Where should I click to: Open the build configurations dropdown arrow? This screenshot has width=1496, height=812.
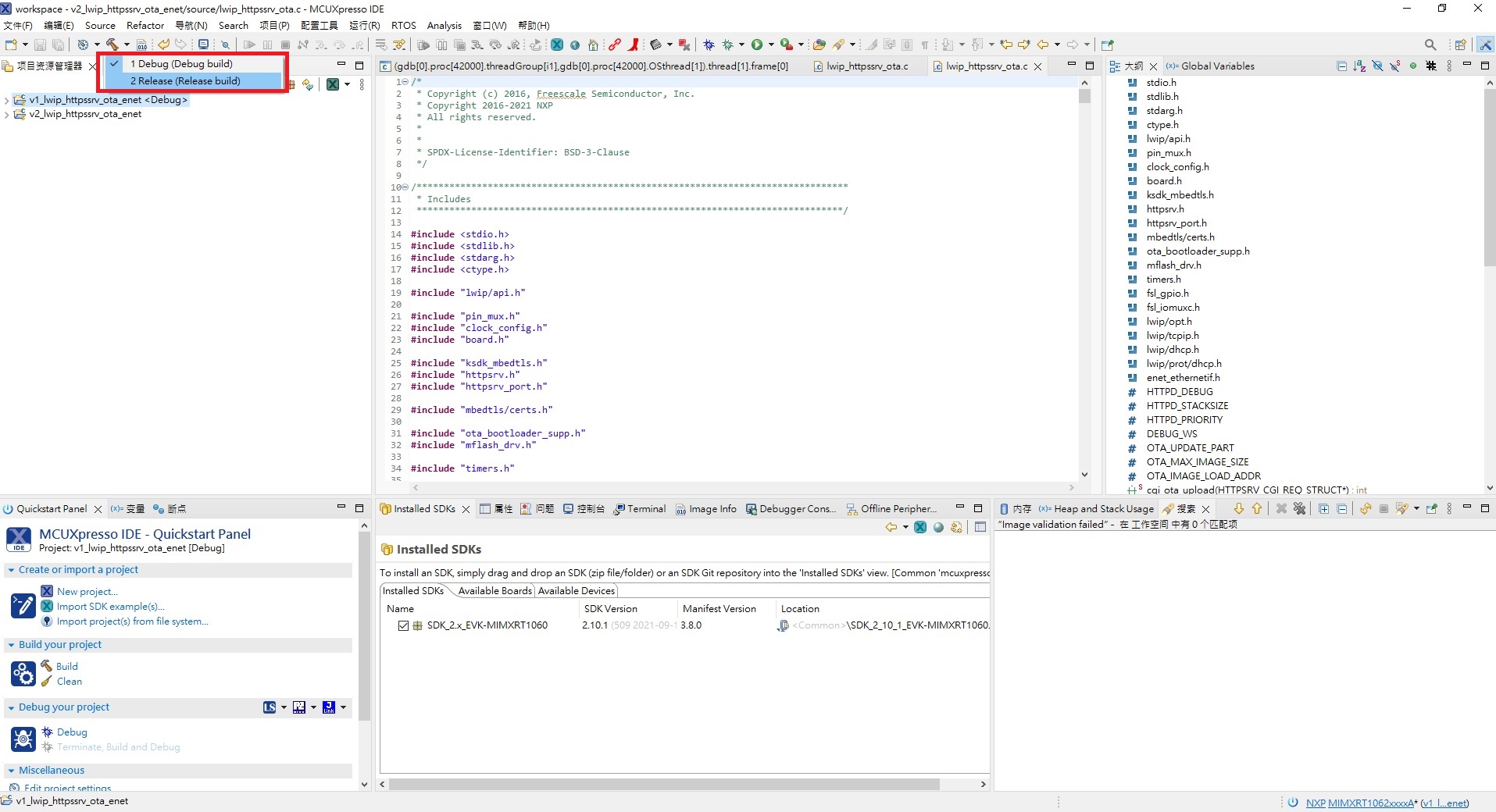[x=127, y=45]
